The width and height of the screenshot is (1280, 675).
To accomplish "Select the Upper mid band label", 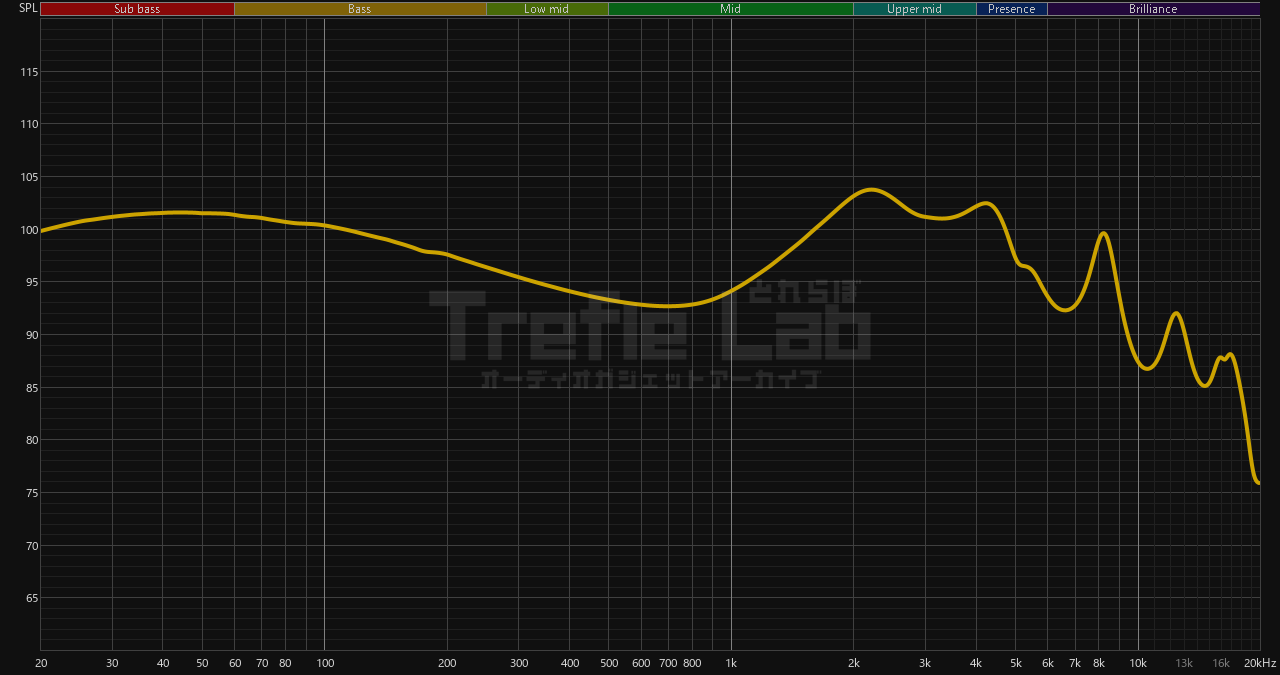I will (914, 9).
